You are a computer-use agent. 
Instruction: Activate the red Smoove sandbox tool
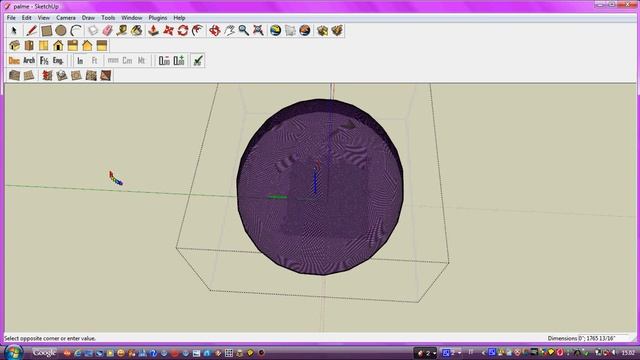pos(47,76)
